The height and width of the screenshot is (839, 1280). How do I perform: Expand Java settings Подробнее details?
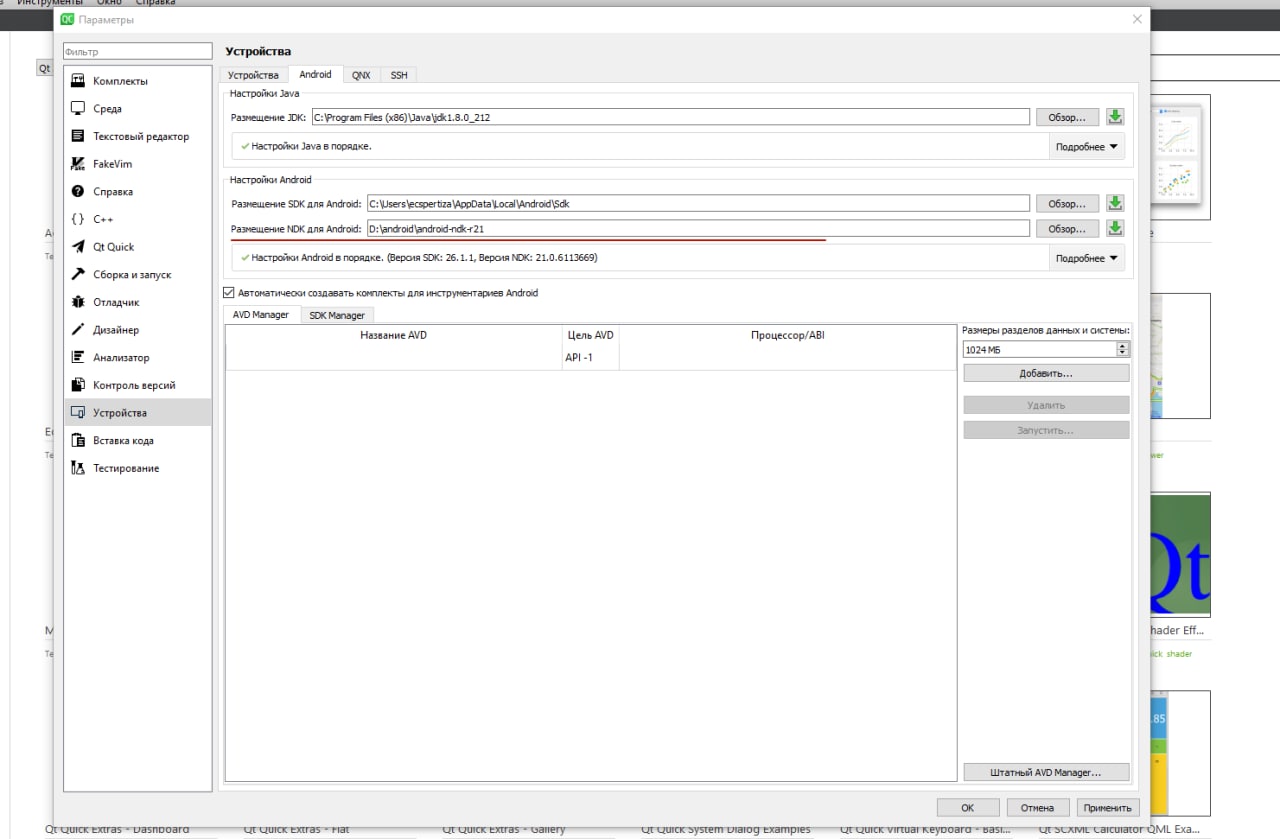pos(1086,147)
